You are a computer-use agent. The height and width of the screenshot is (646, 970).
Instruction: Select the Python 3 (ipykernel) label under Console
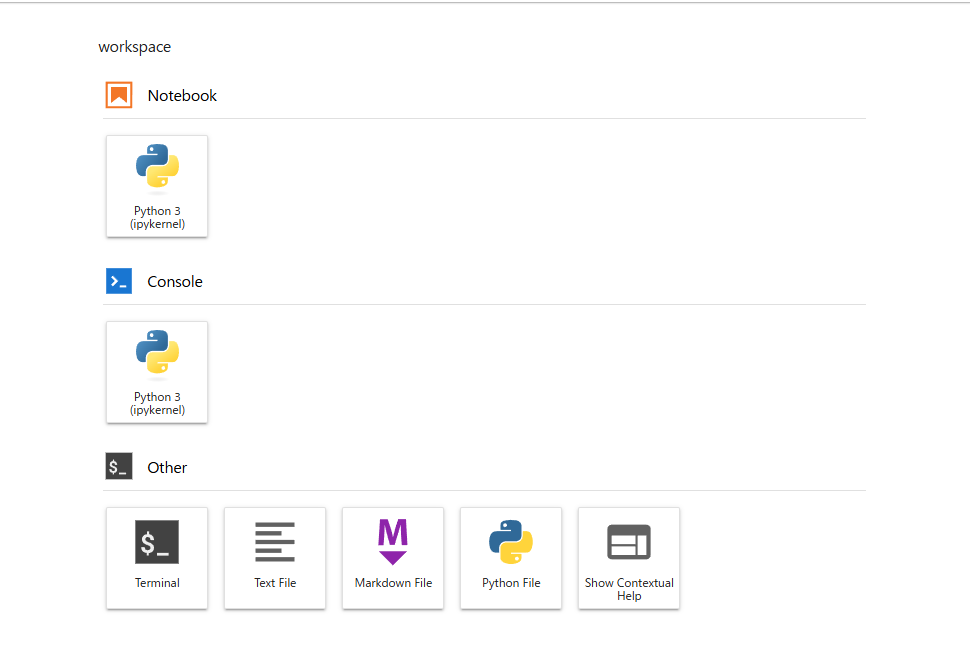coord(157,404)
